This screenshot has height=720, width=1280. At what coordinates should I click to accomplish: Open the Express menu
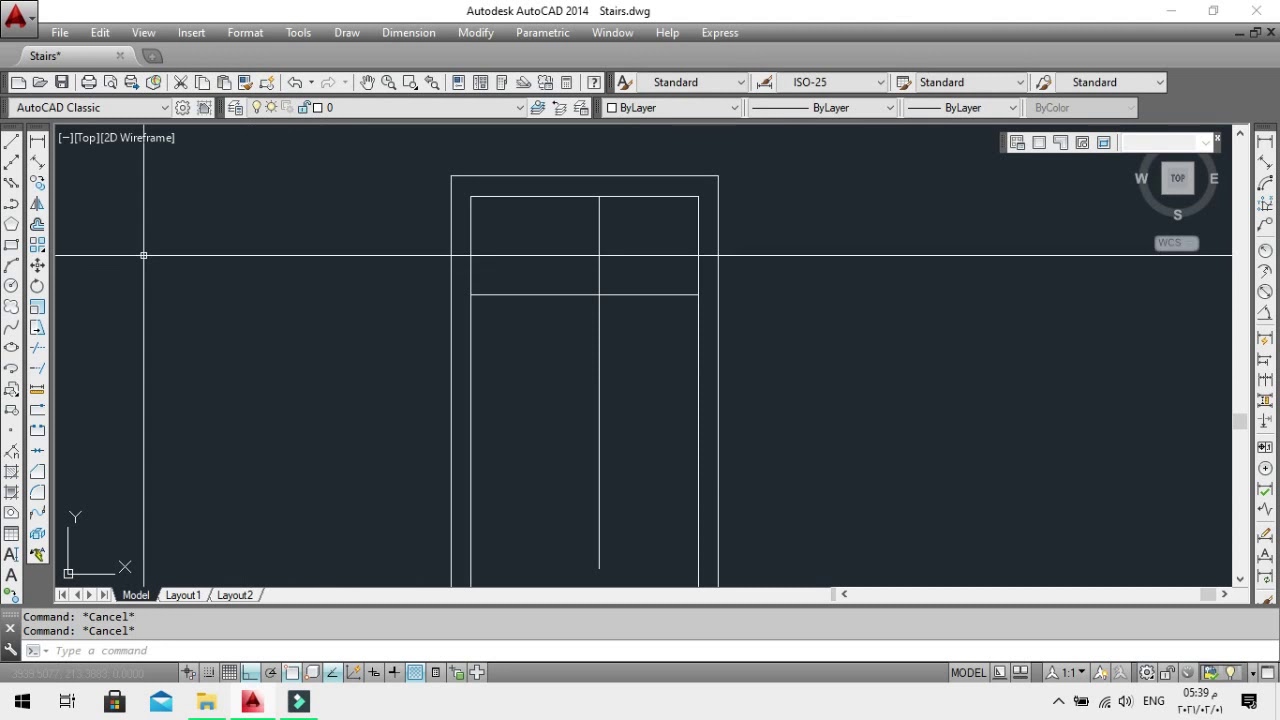(719, 32)
